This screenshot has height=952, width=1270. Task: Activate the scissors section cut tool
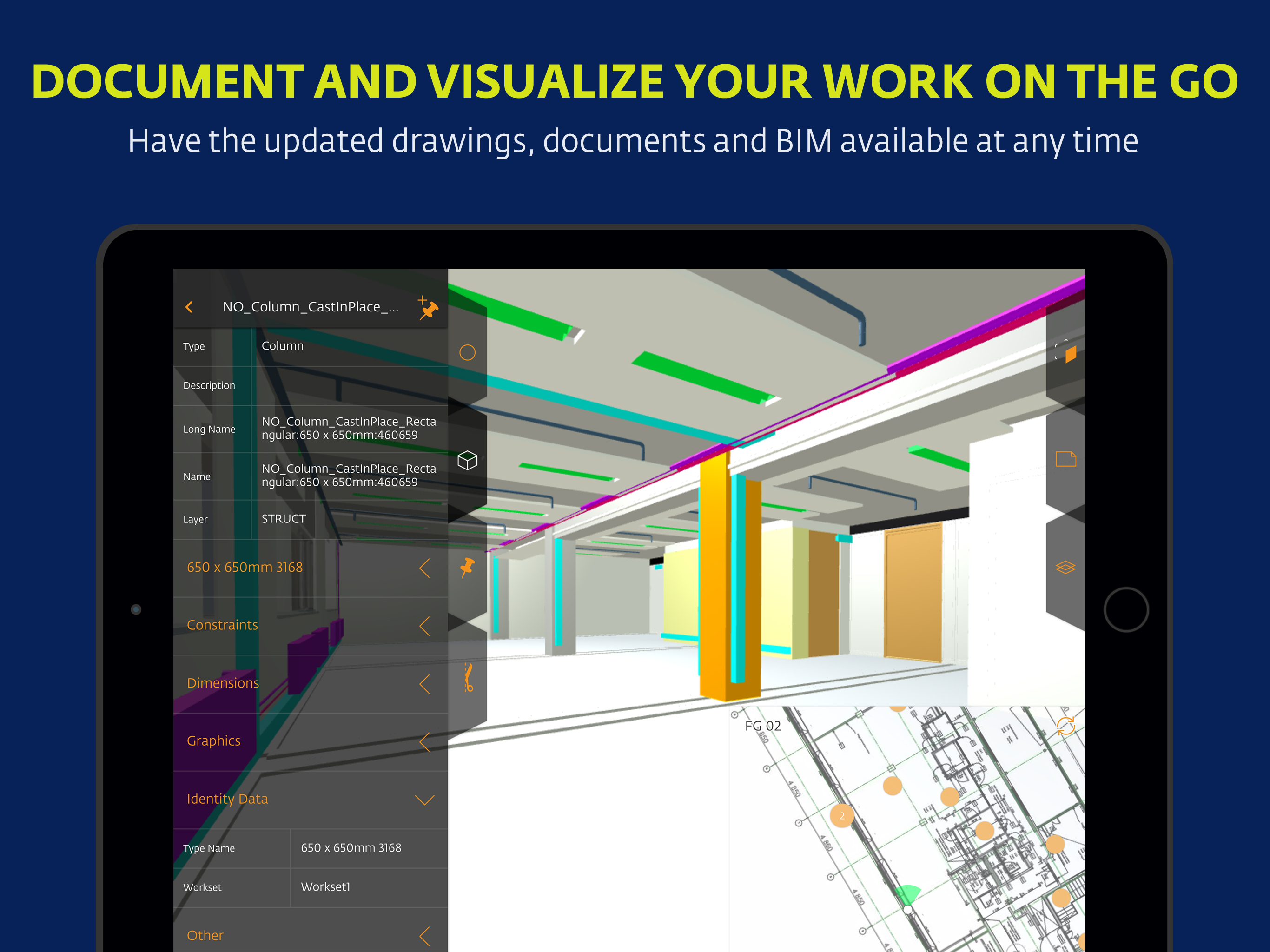469,677
